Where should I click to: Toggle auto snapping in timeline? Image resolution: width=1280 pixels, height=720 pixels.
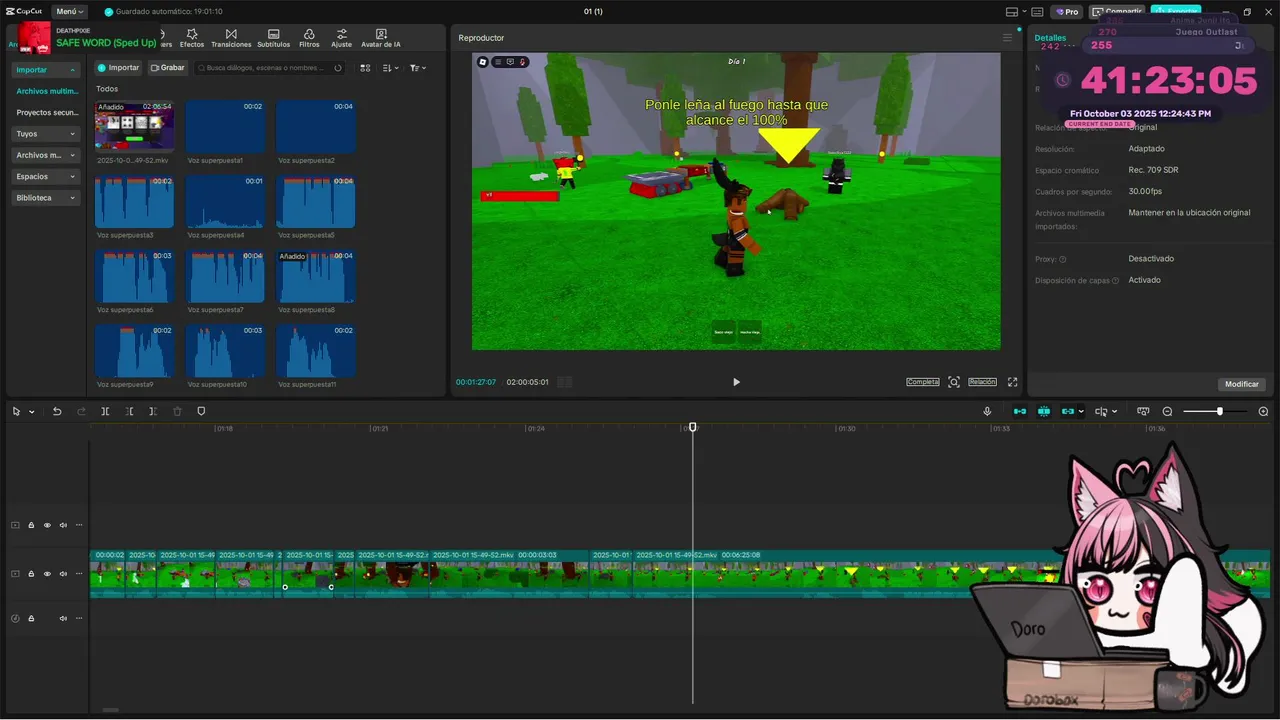pos(1044,411)
